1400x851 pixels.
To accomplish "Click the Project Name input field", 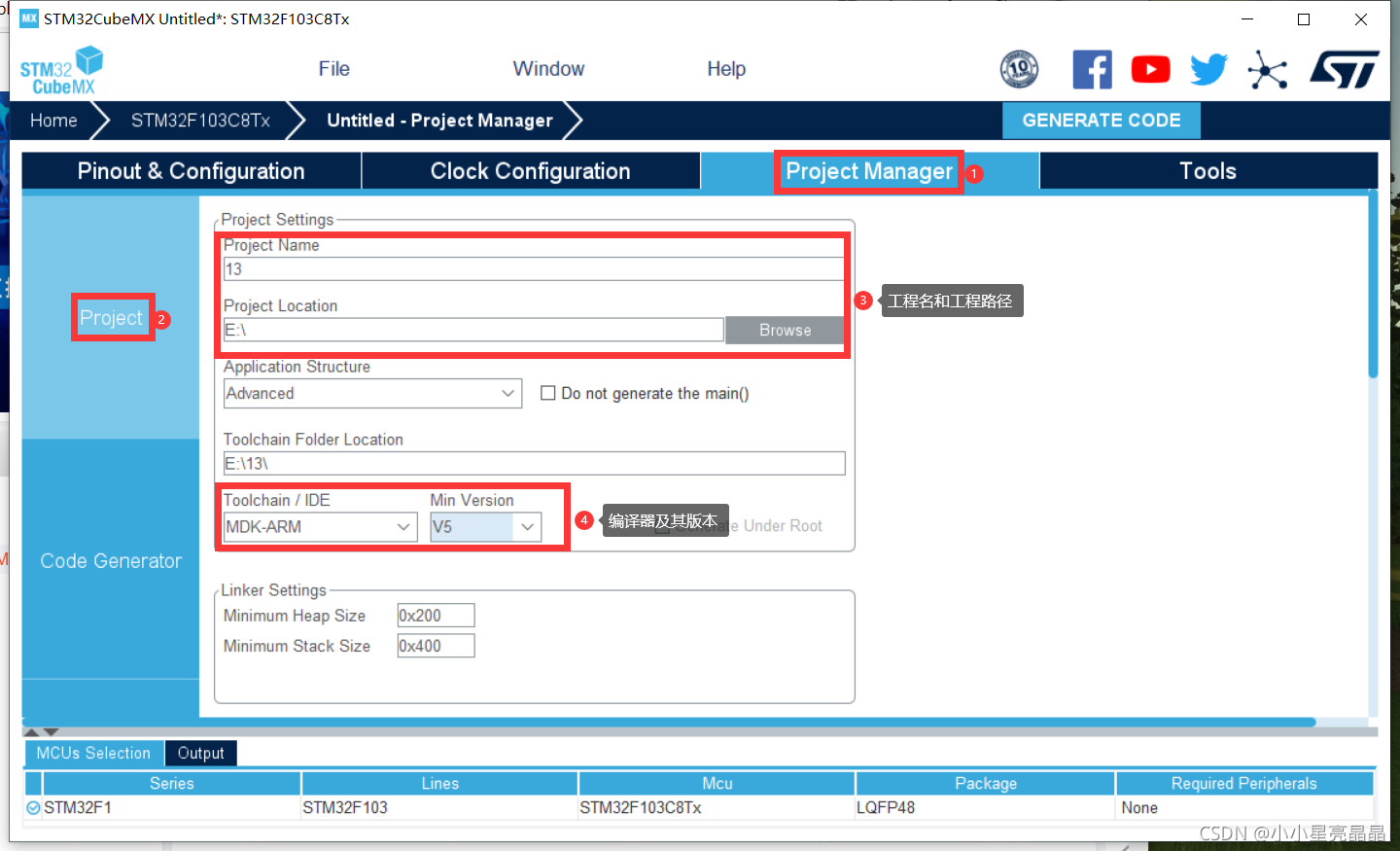I will (534, 269).
